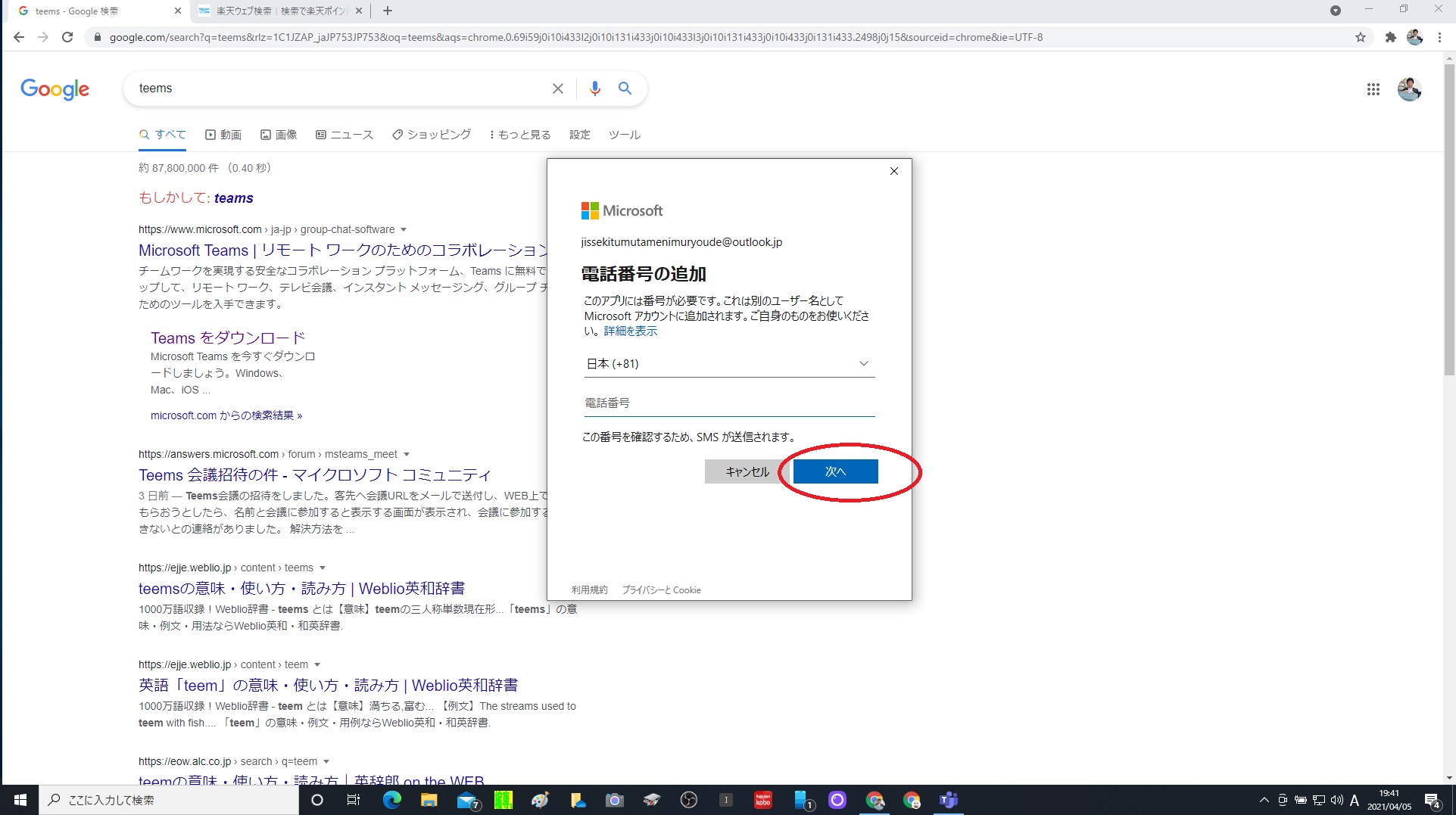The height and width of the screenshot is (815, 1456).
Task: Open microsoft.com からの検索結果 link
Action: pyautogui.click(x=226, y=415)
